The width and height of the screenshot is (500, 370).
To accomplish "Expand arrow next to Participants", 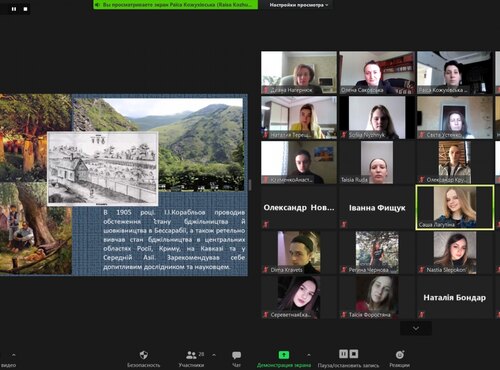I will [214, 355].
